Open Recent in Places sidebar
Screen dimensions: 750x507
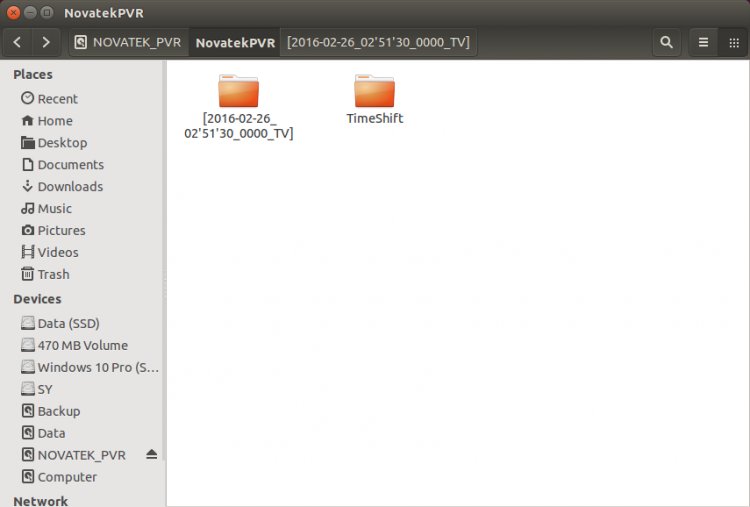point(57,99)
